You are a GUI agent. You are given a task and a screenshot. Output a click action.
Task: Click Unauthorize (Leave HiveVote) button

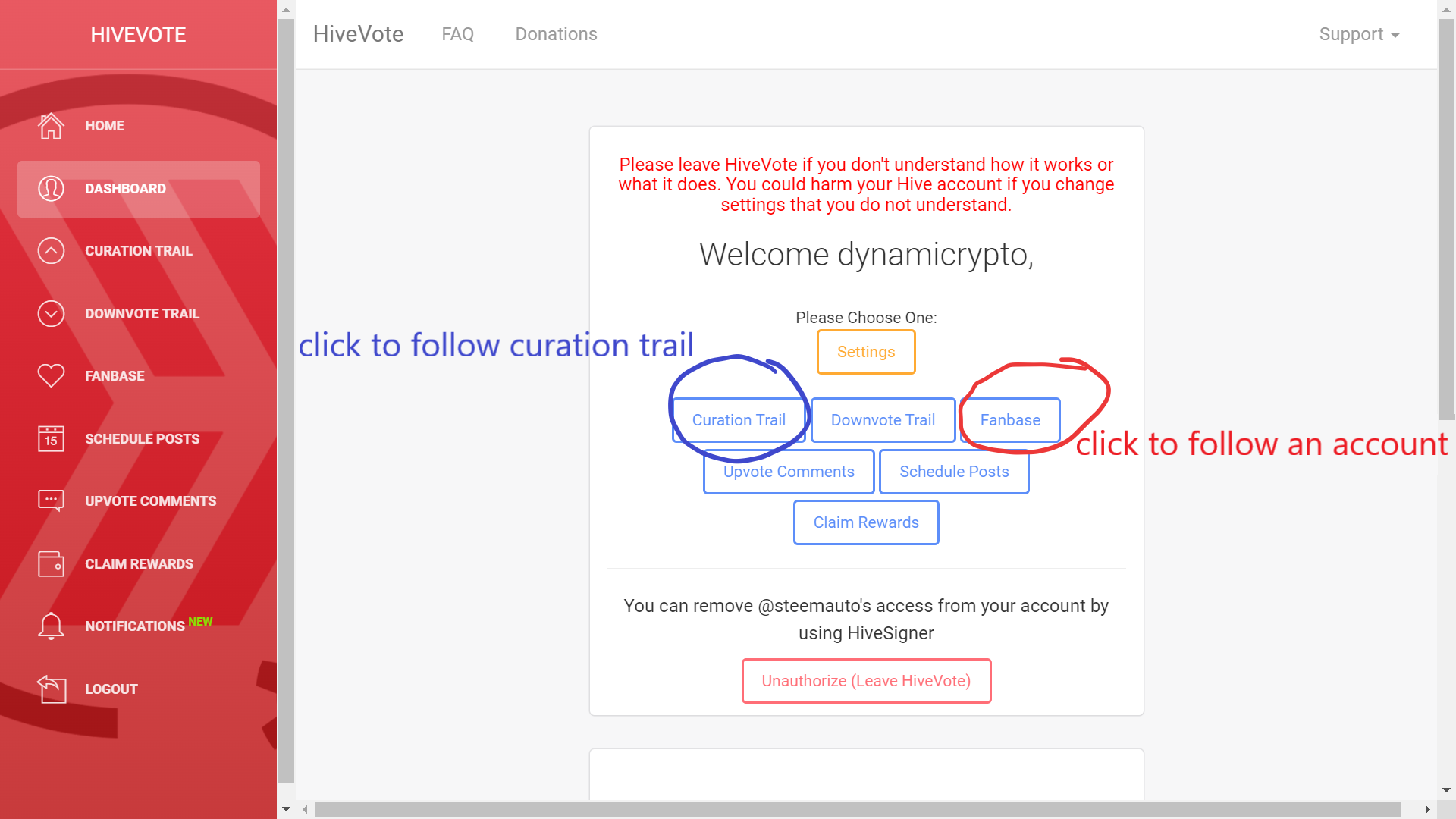point(866,681)
